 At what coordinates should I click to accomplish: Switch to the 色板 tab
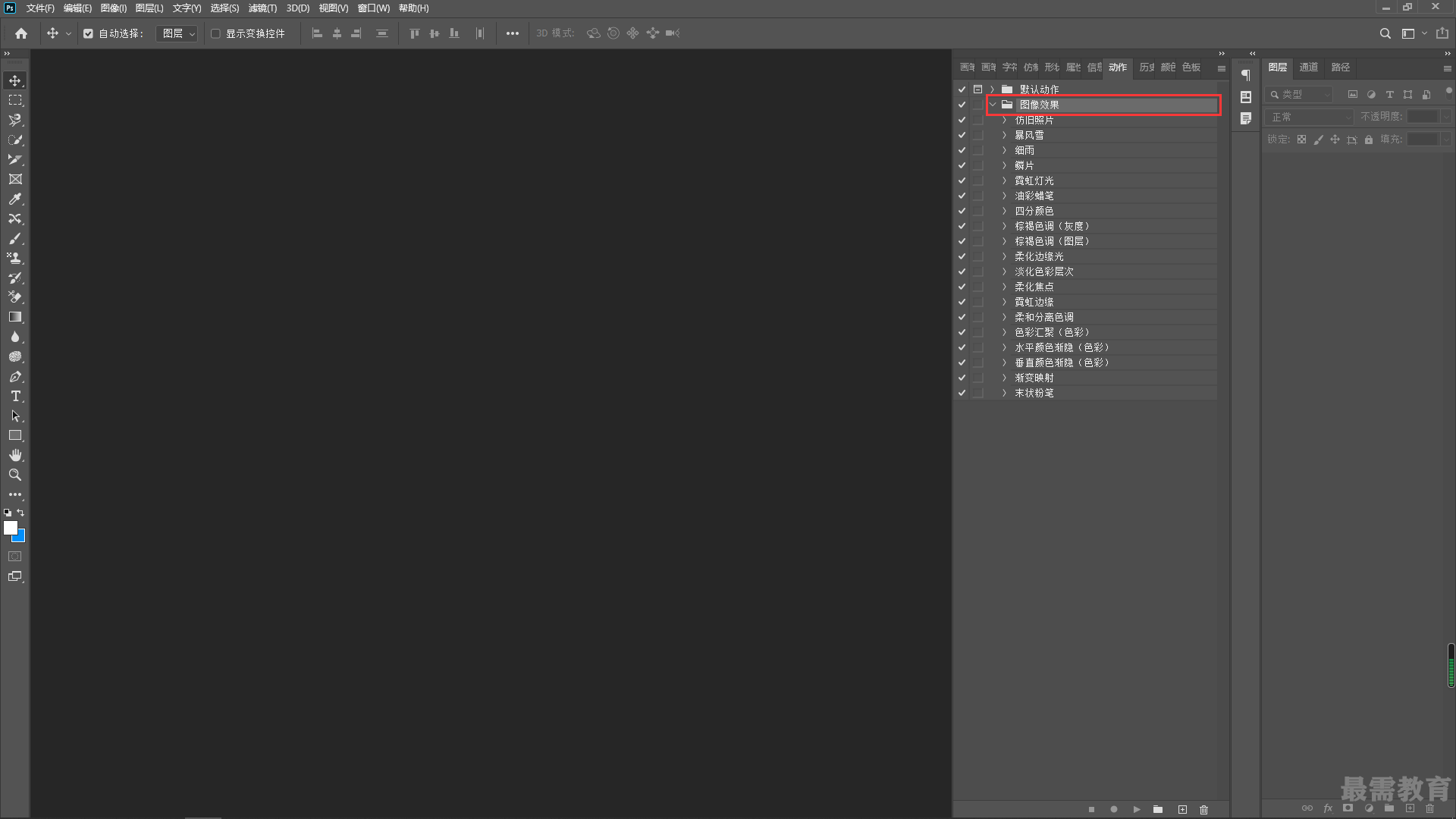point(1191,67)
